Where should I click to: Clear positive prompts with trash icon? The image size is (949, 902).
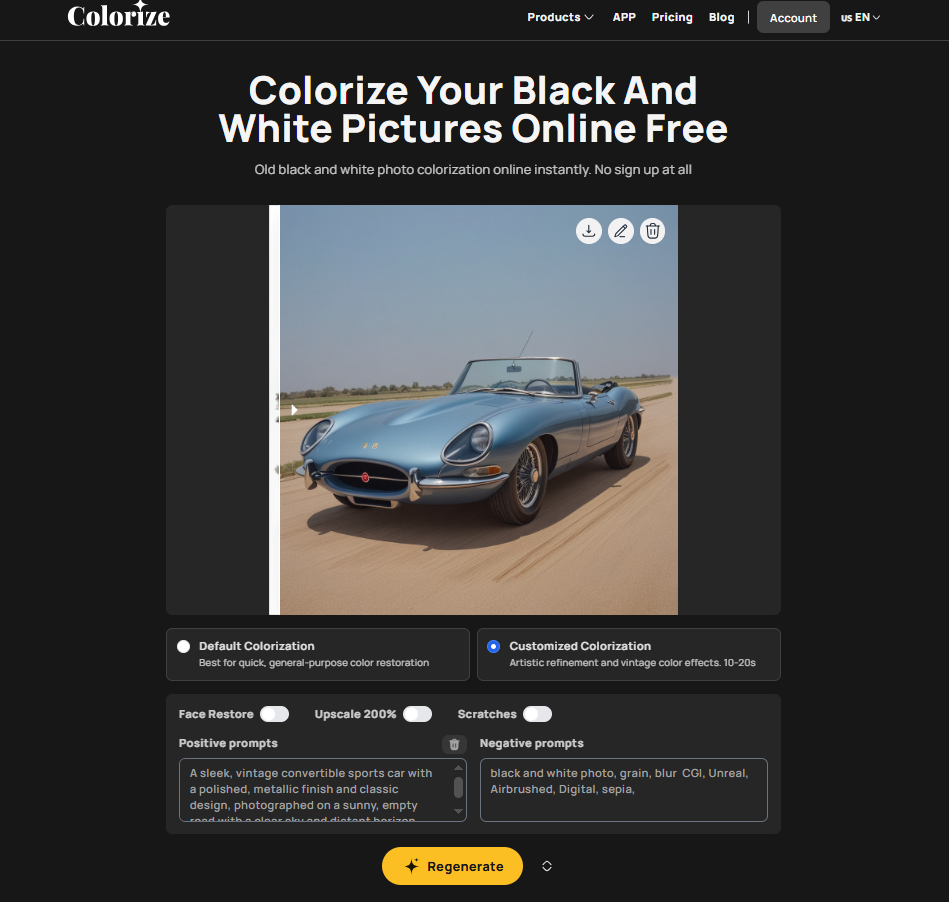(x=454, y=744)
